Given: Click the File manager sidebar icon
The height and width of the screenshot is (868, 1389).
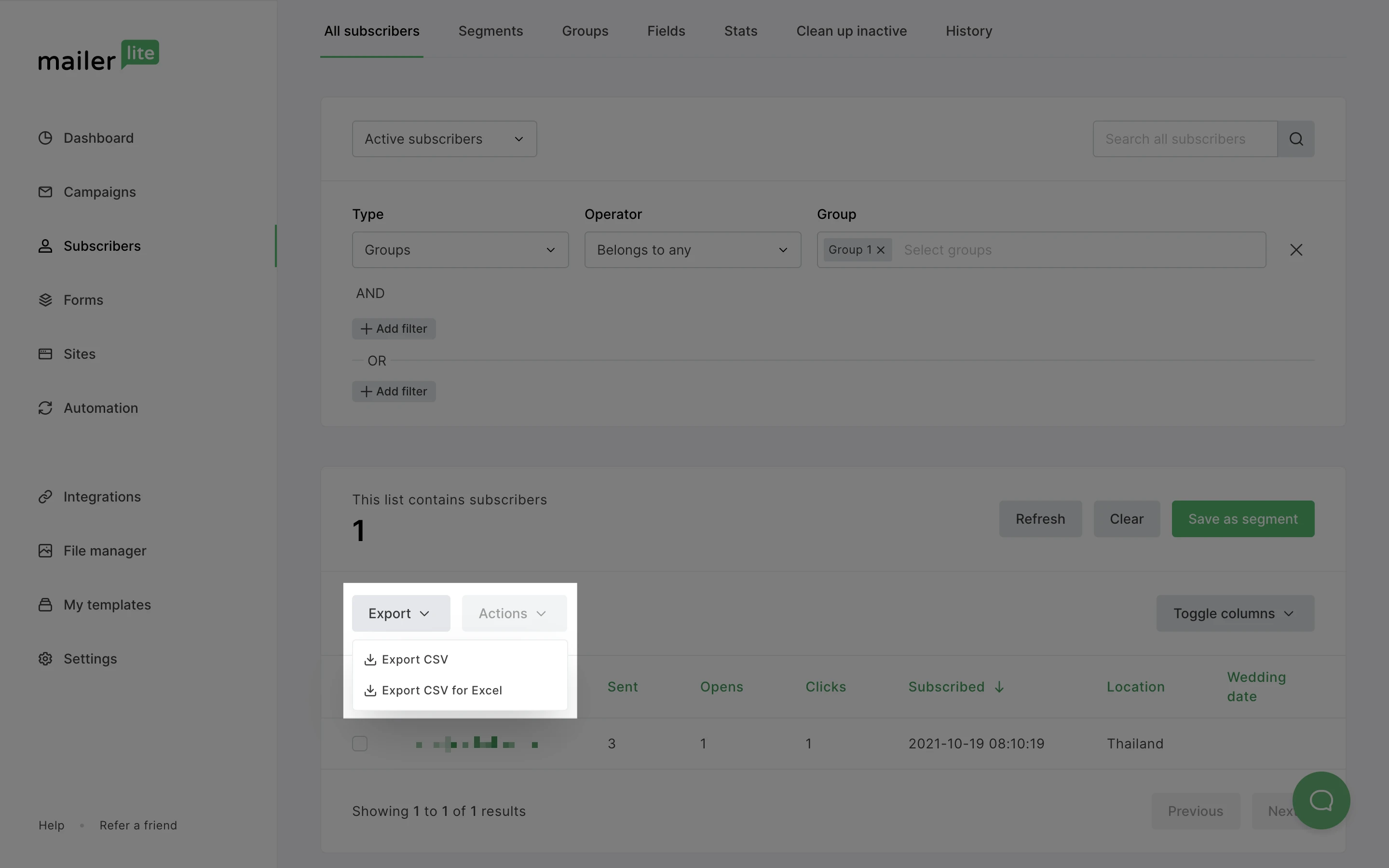Looking at the screenshot, I should click(45, 551).
